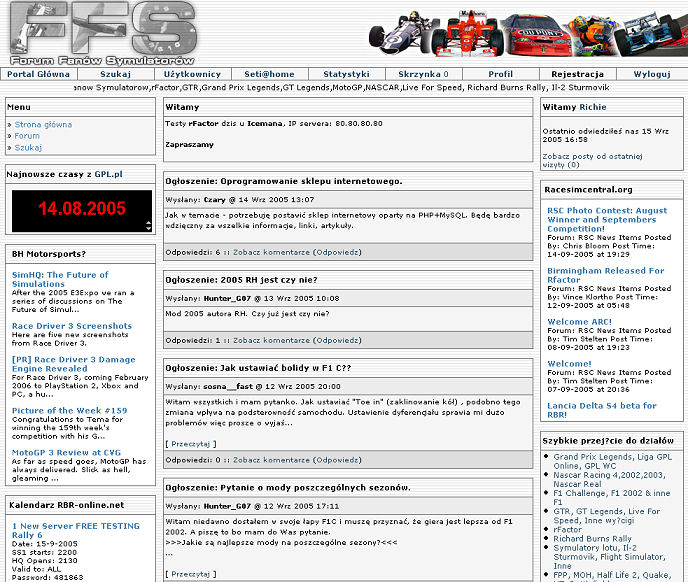Screen dimensions: 688x582
Task: Go to F1 Challenge, F1 2002 section
Action: (611, 498)
